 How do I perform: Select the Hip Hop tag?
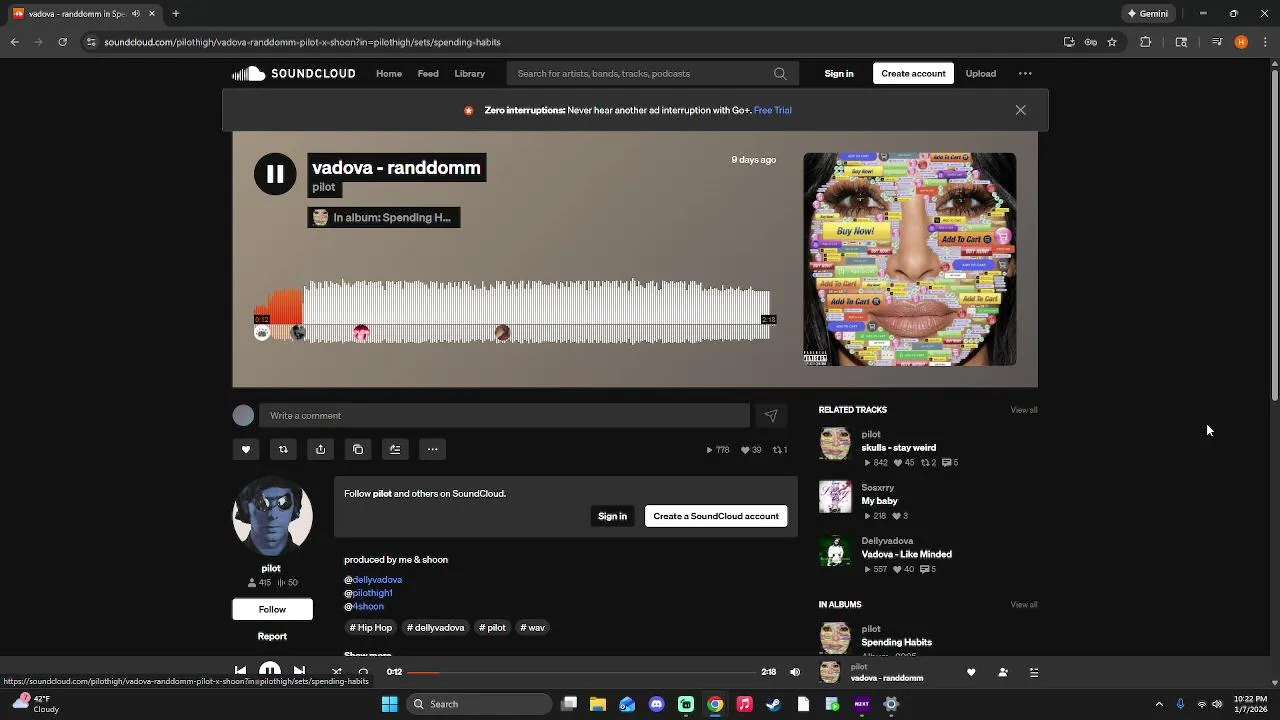coord(371,628)
